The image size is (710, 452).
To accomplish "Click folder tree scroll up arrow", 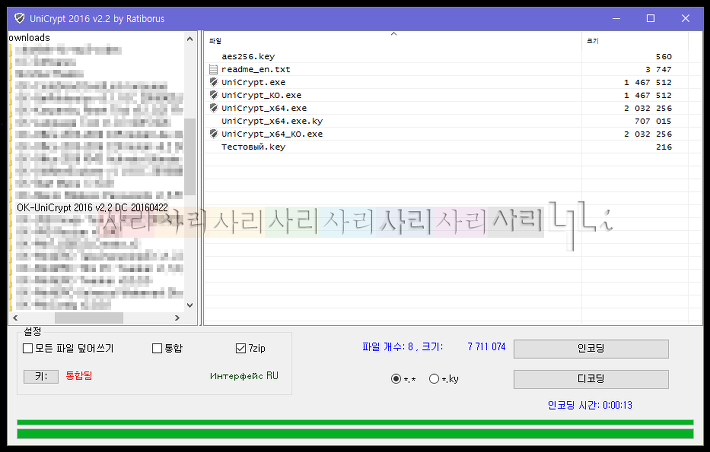I will (x=190, y=39).
